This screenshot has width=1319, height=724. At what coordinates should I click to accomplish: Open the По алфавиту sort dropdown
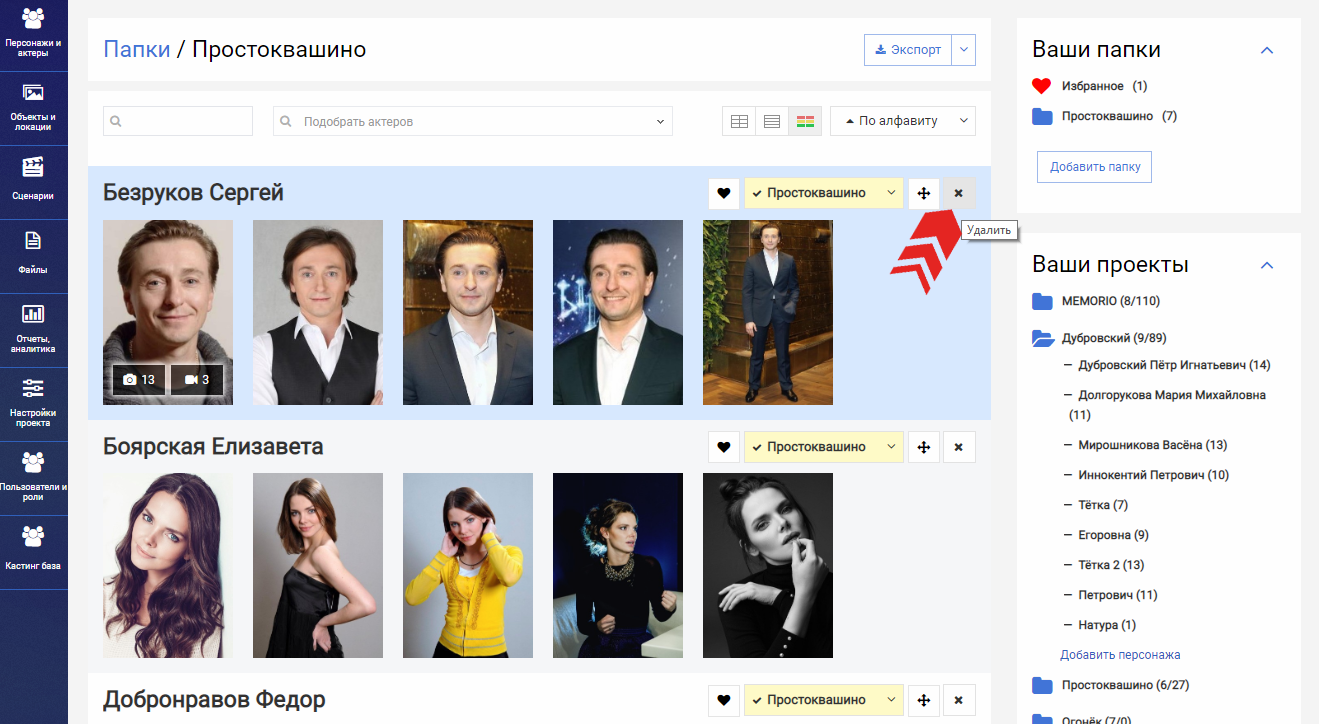point(903,121)
